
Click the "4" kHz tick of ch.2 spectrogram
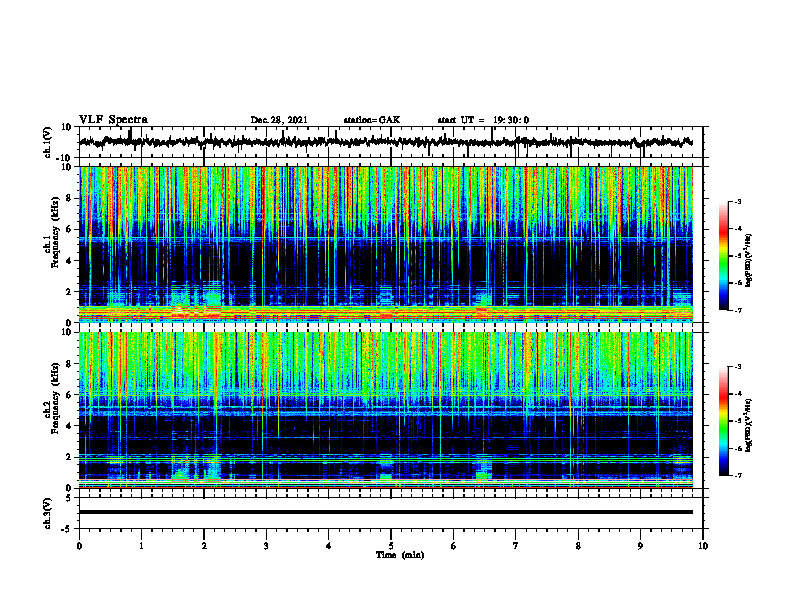click(x=70, y=426)
